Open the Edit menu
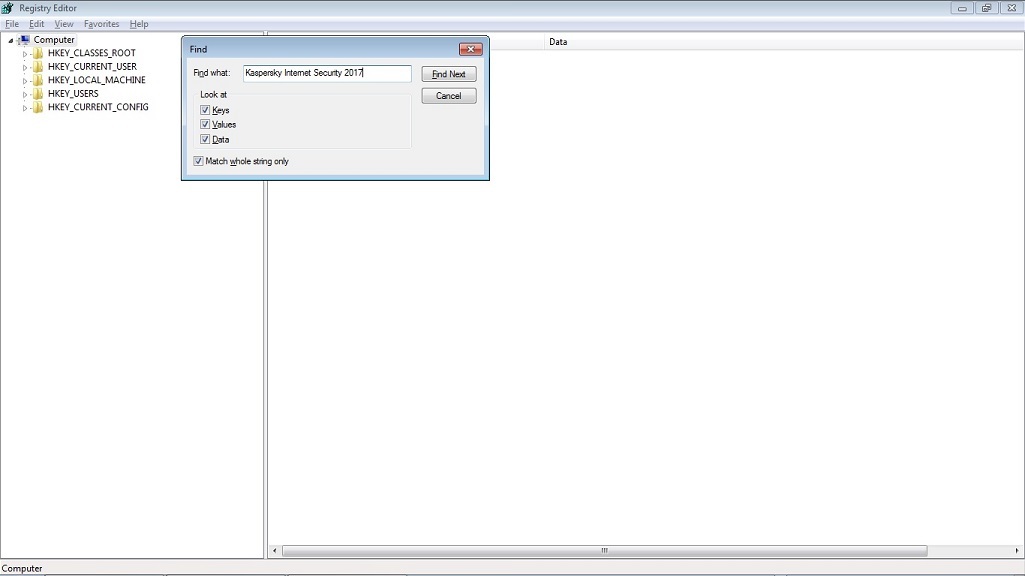 pyautogui.click(x=37, y=24)
